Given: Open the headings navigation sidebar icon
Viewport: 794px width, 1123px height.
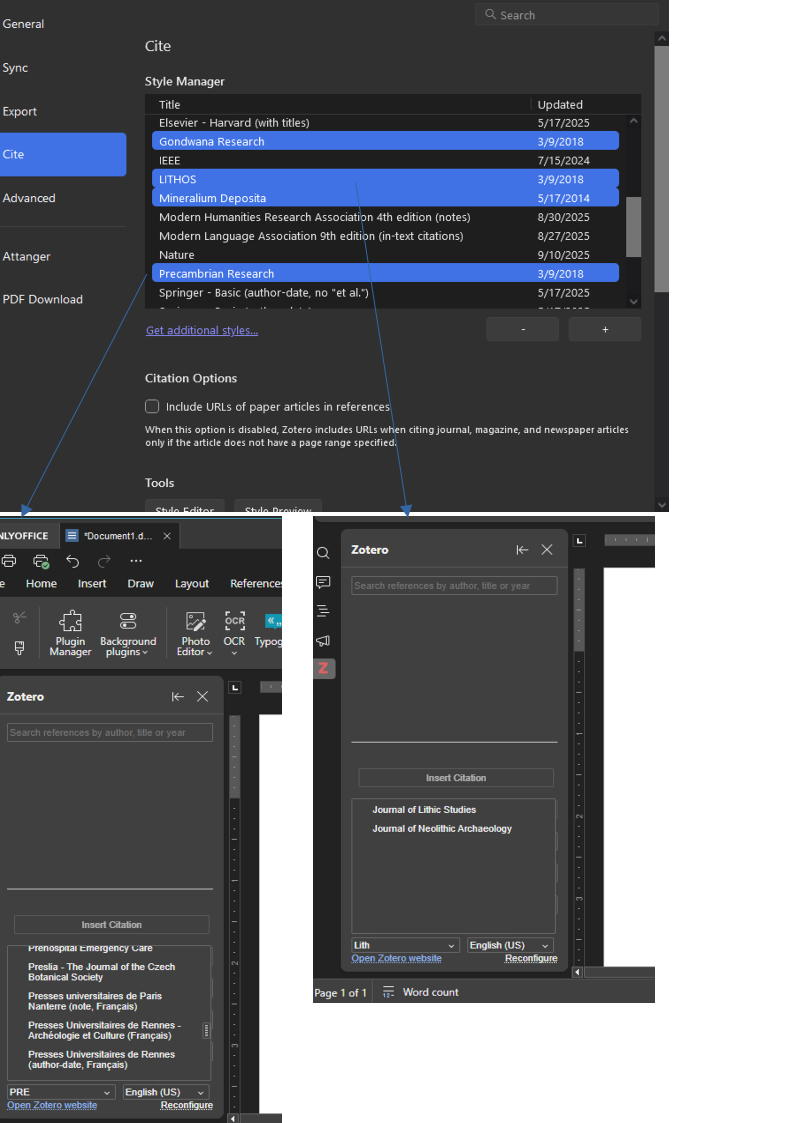Looking at the screenshot, I should (x=323, y=611).
